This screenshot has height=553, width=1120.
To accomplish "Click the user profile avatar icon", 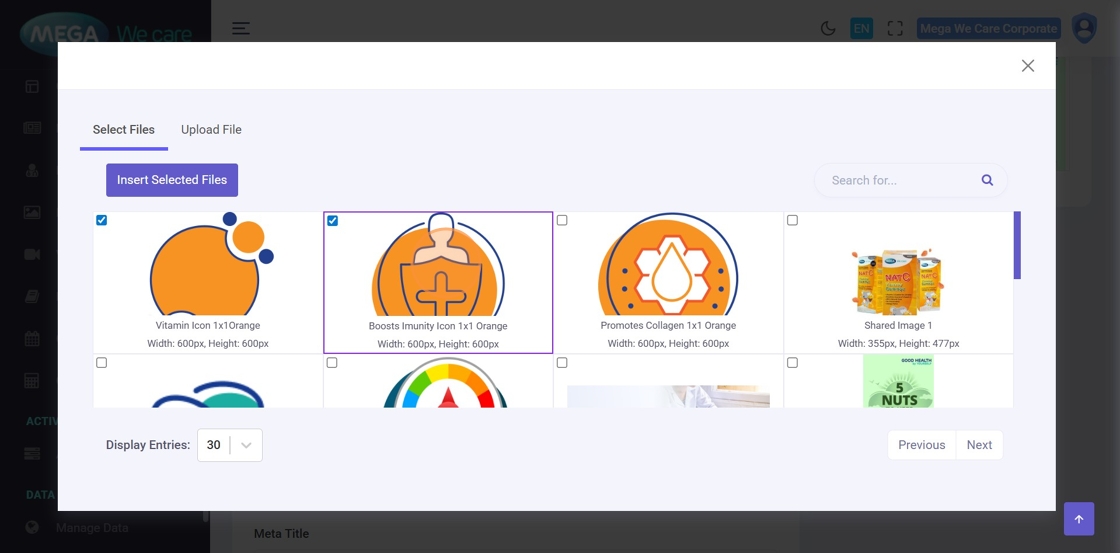I will pos(1084,28).
